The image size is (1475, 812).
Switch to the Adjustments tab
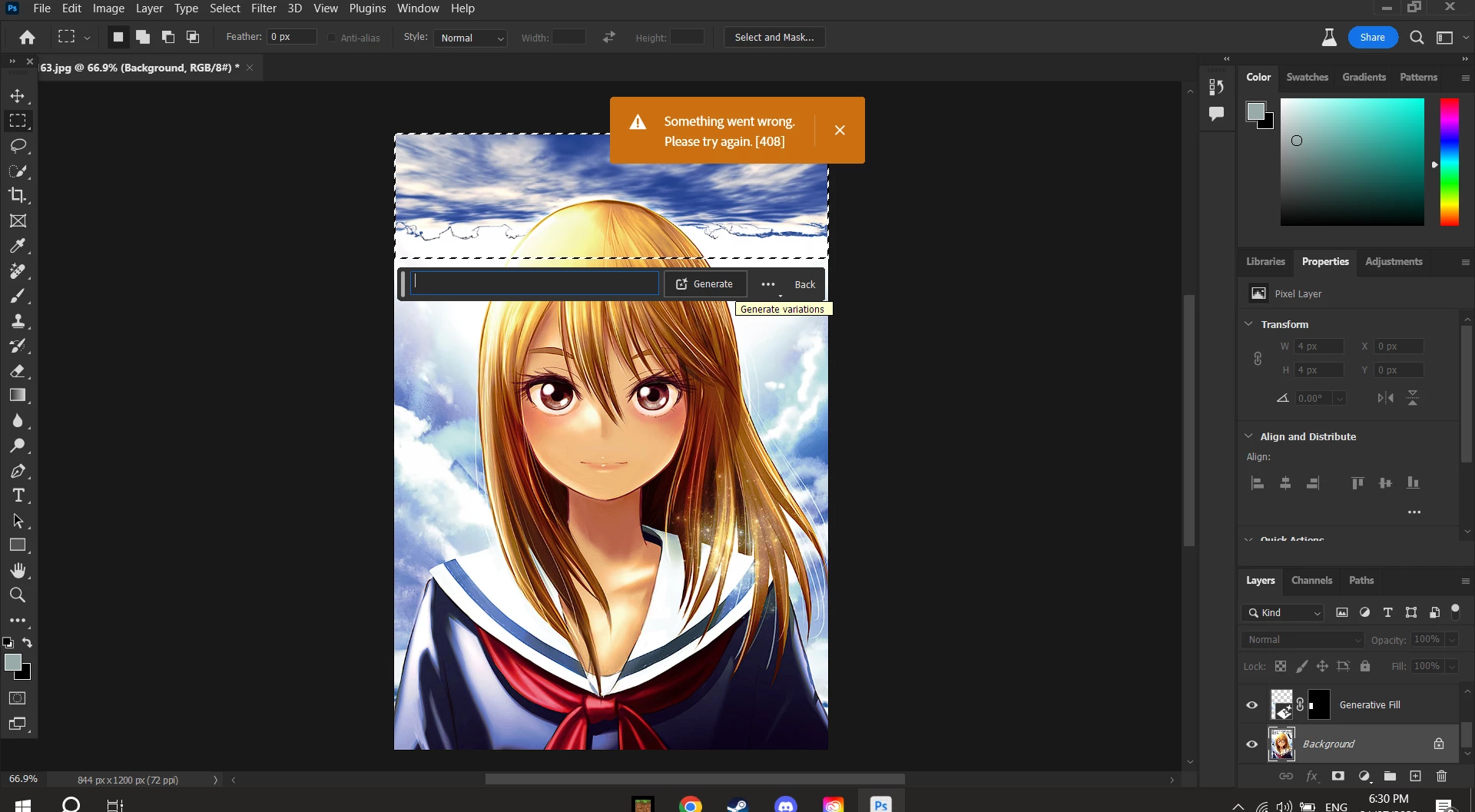[1394, 262]
